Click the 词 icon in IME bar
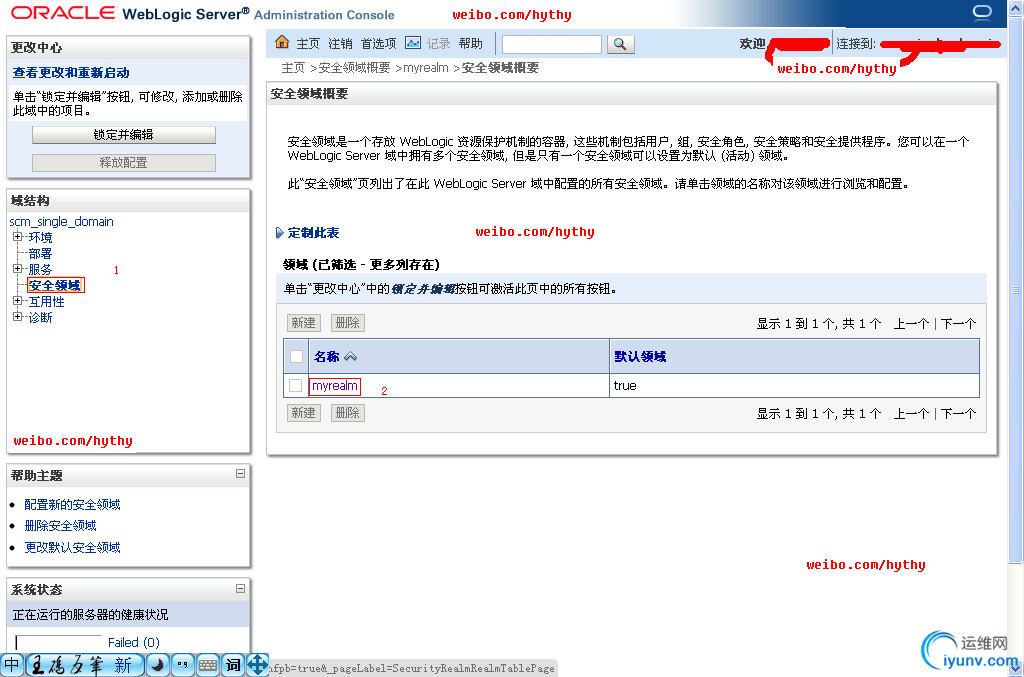The height and width of the screenshot is (677, 1024). (233, 665)
